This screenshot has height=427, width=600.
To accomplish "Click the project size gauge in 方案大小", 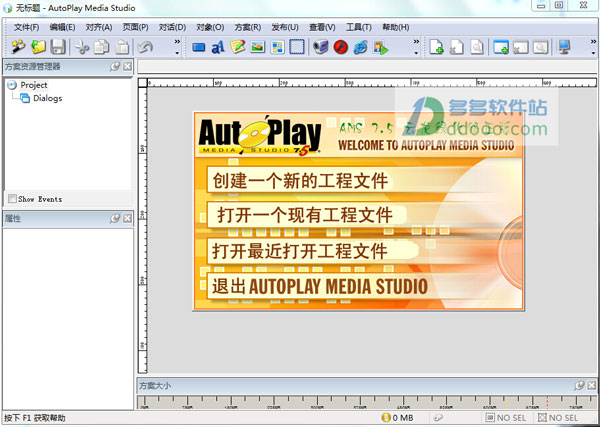I will click(x=367, y=402).
